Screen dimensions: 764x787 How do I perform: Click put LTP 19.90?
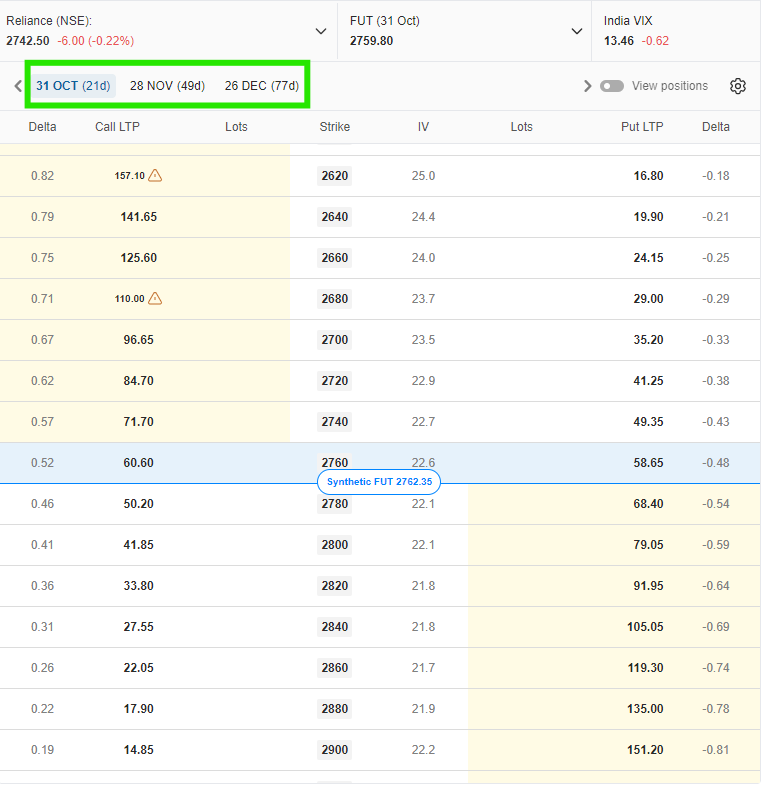[648, 217]
